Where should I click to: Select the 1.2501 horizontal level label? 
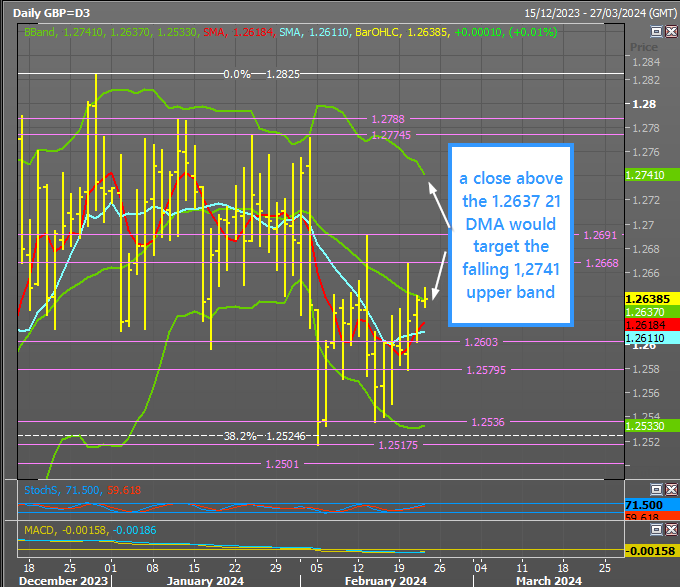(282, 464)
